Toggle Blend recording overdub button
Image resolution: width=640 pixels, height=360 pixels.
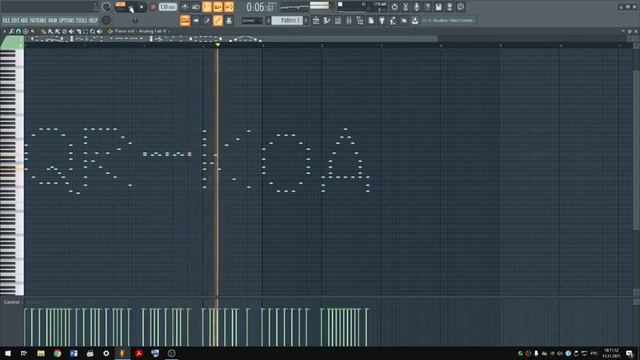coord(218,7)
